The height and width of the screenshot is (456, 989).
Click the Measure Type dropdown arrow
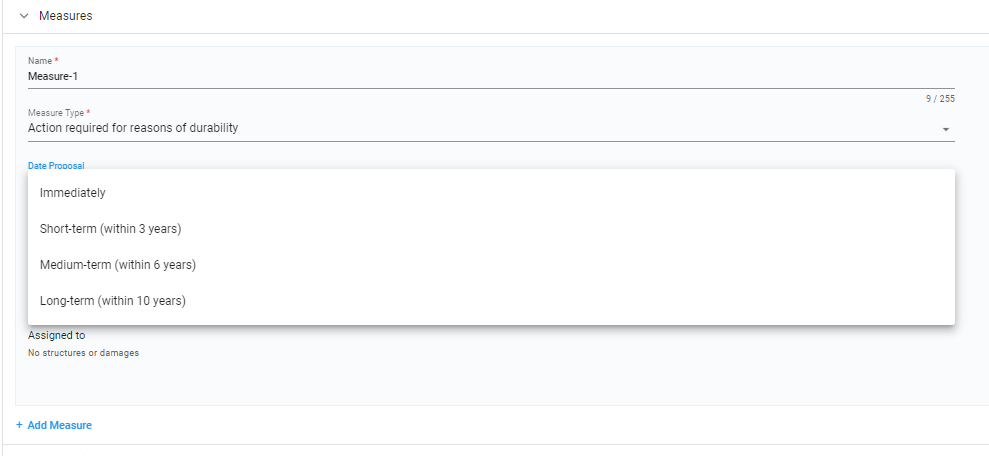(945, 129)
